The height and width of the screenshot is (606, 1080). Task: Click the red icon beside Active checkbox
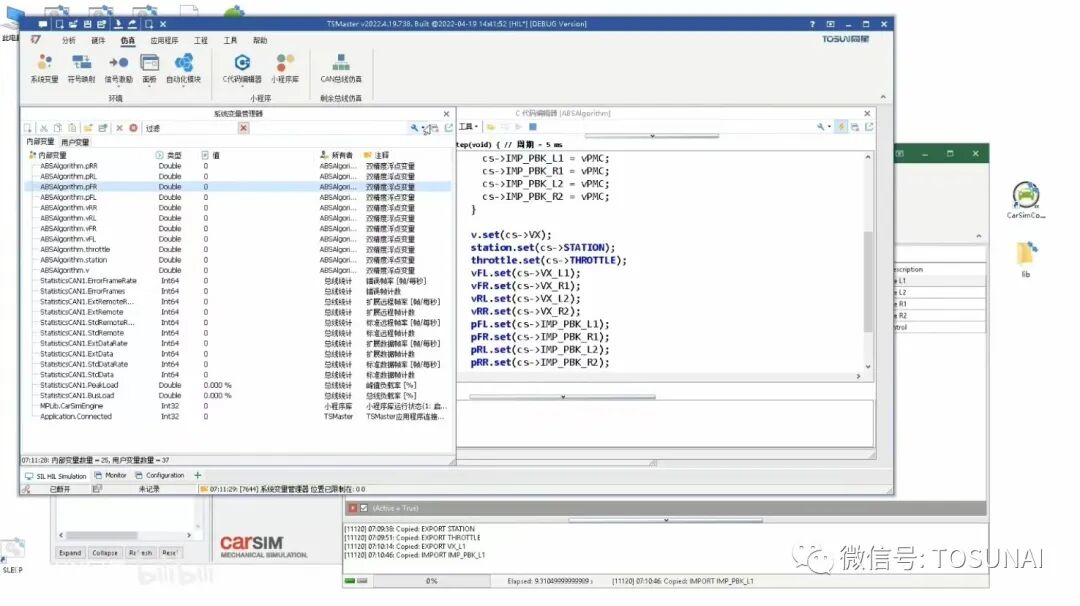(353, 508)
